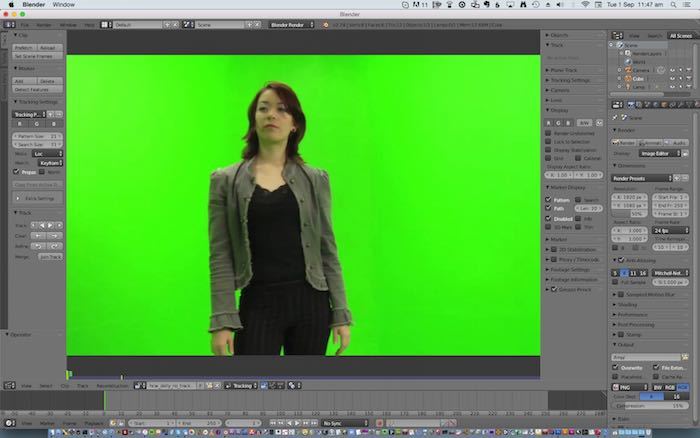Click the Lamp object icon in outliner
Screen dimensions: 700x438
pos(628,87)
